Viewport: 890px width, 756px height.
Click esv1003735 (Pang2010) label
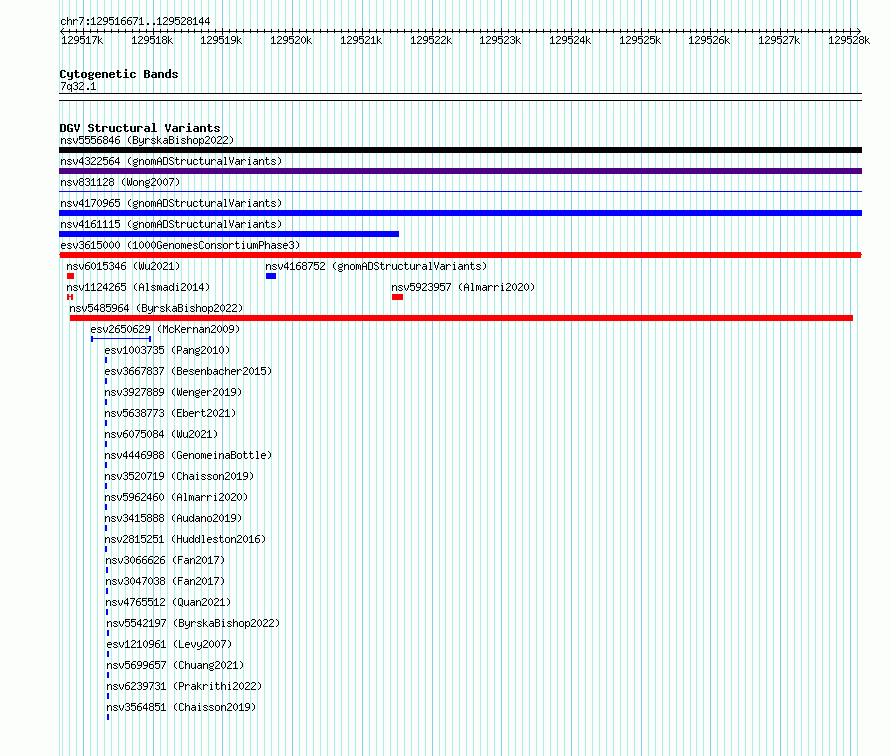pos(167,350)
